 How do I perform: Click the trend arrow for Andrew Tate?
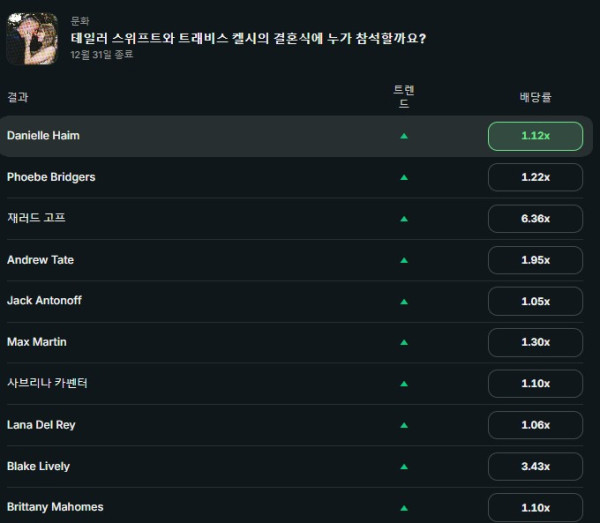pos(404,260)
